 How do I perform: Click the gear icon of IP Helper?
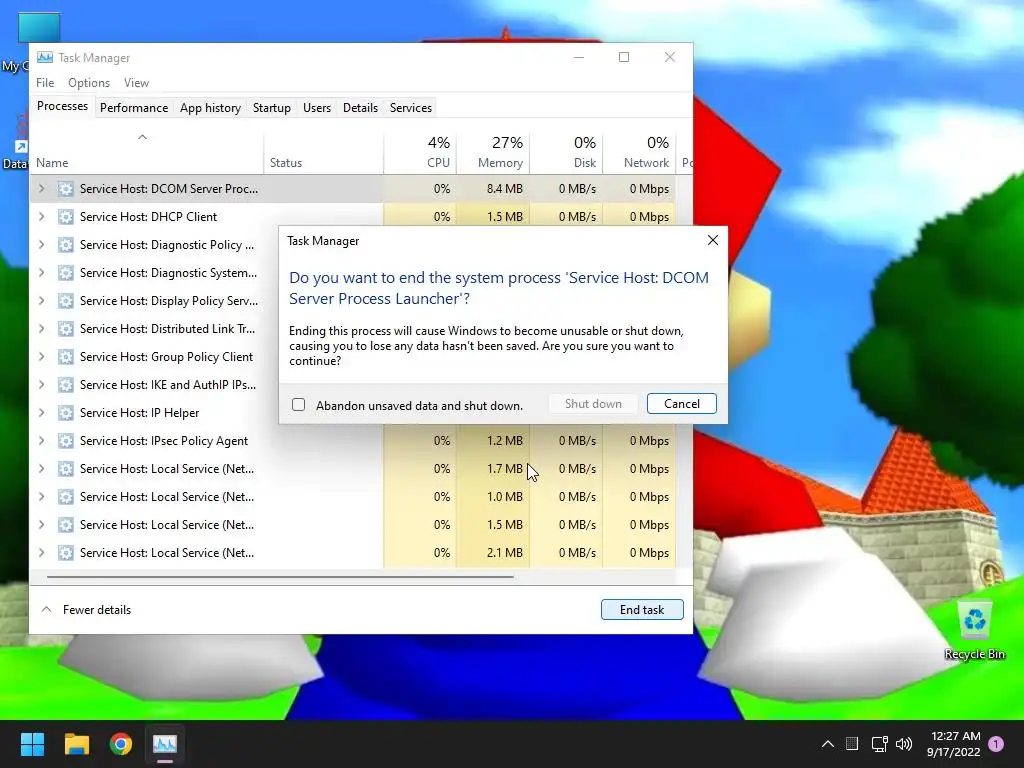[x=65, y=413]
